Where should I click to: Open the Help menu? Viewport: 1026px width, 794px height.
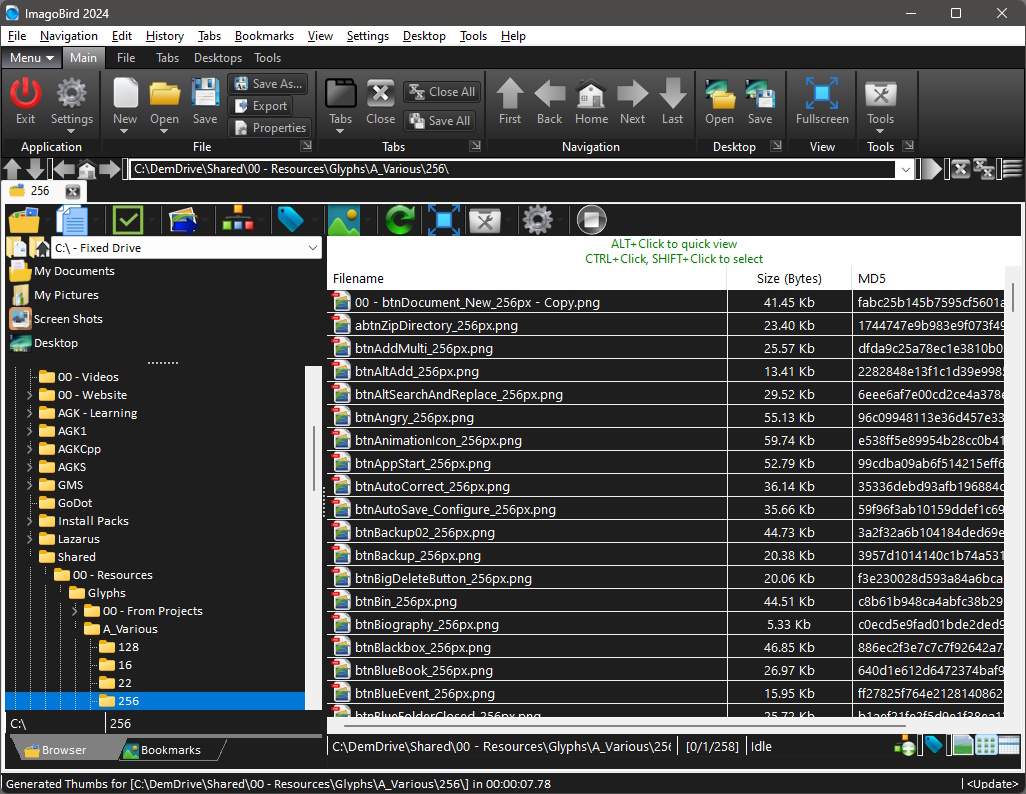pyautogui.click(x=513, y=36)
